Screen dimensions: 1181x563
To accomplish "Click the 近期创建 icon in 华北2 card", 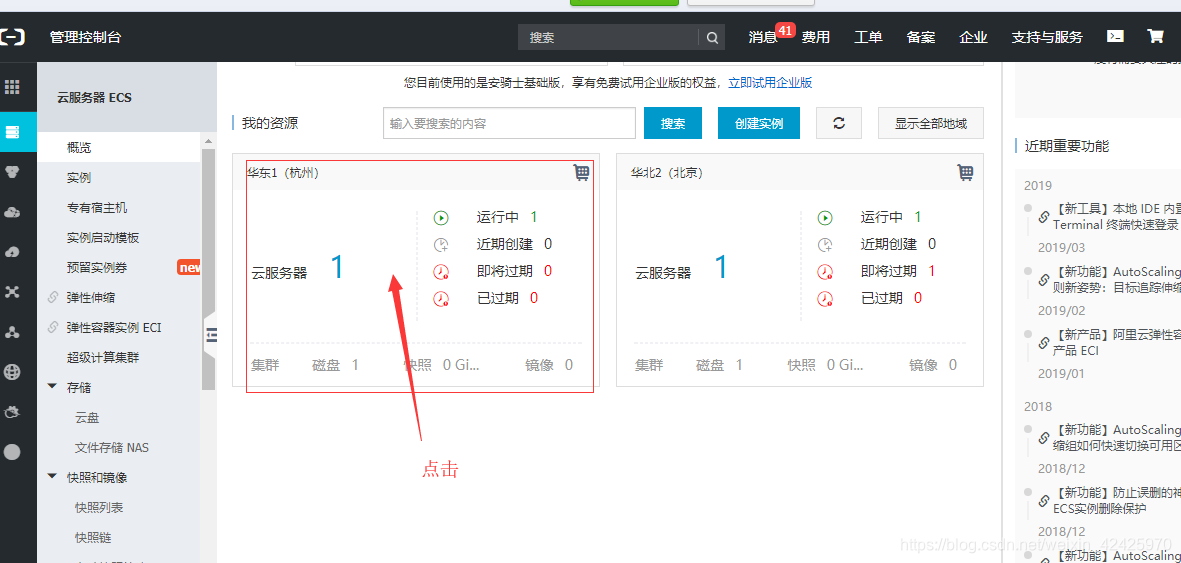I will click(x=825, y=244).
